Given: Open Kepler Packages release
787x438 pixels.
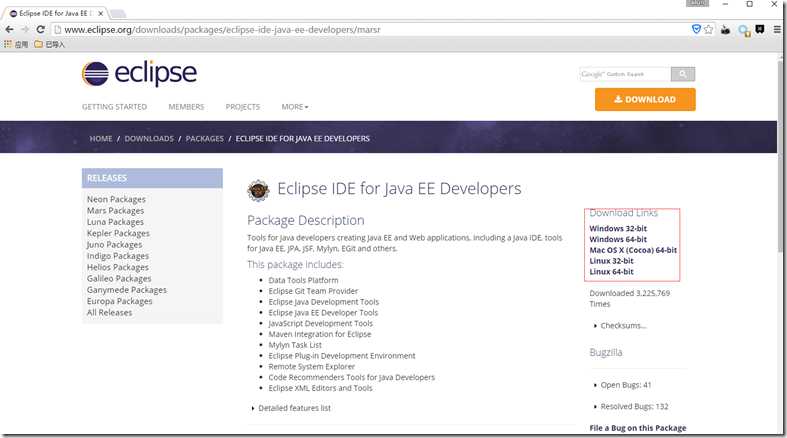Looking at the screenshot, I should (118, 233).
